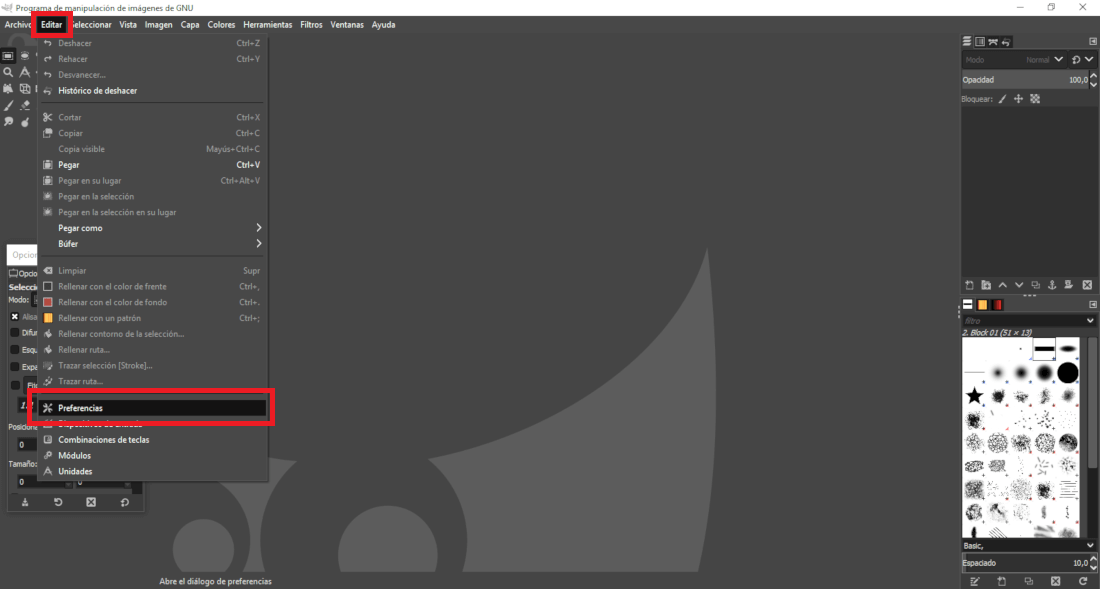Screen dimensions: 1100x589
Task: Enable the Difuminar bordes checkbox
Action: coord(15,333)
